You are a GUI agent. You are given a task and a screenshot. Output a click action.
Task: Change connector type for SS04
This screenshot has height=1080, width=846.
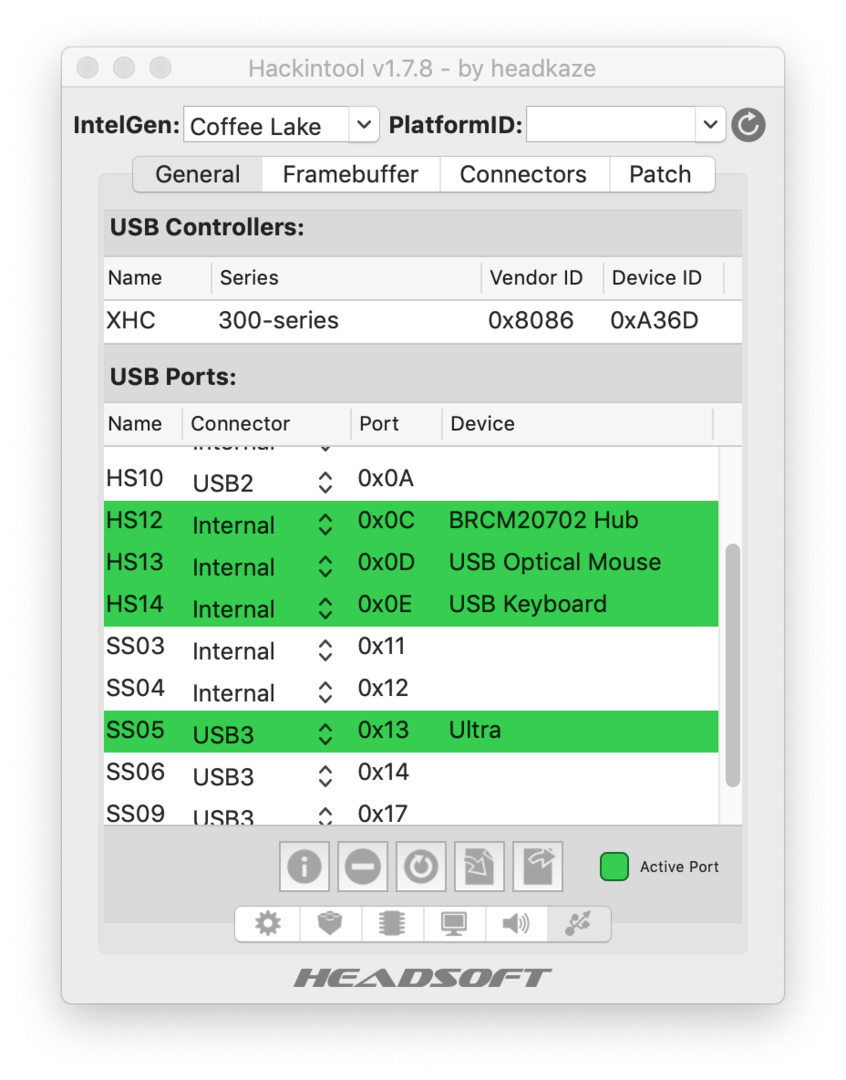coord(325,693)
